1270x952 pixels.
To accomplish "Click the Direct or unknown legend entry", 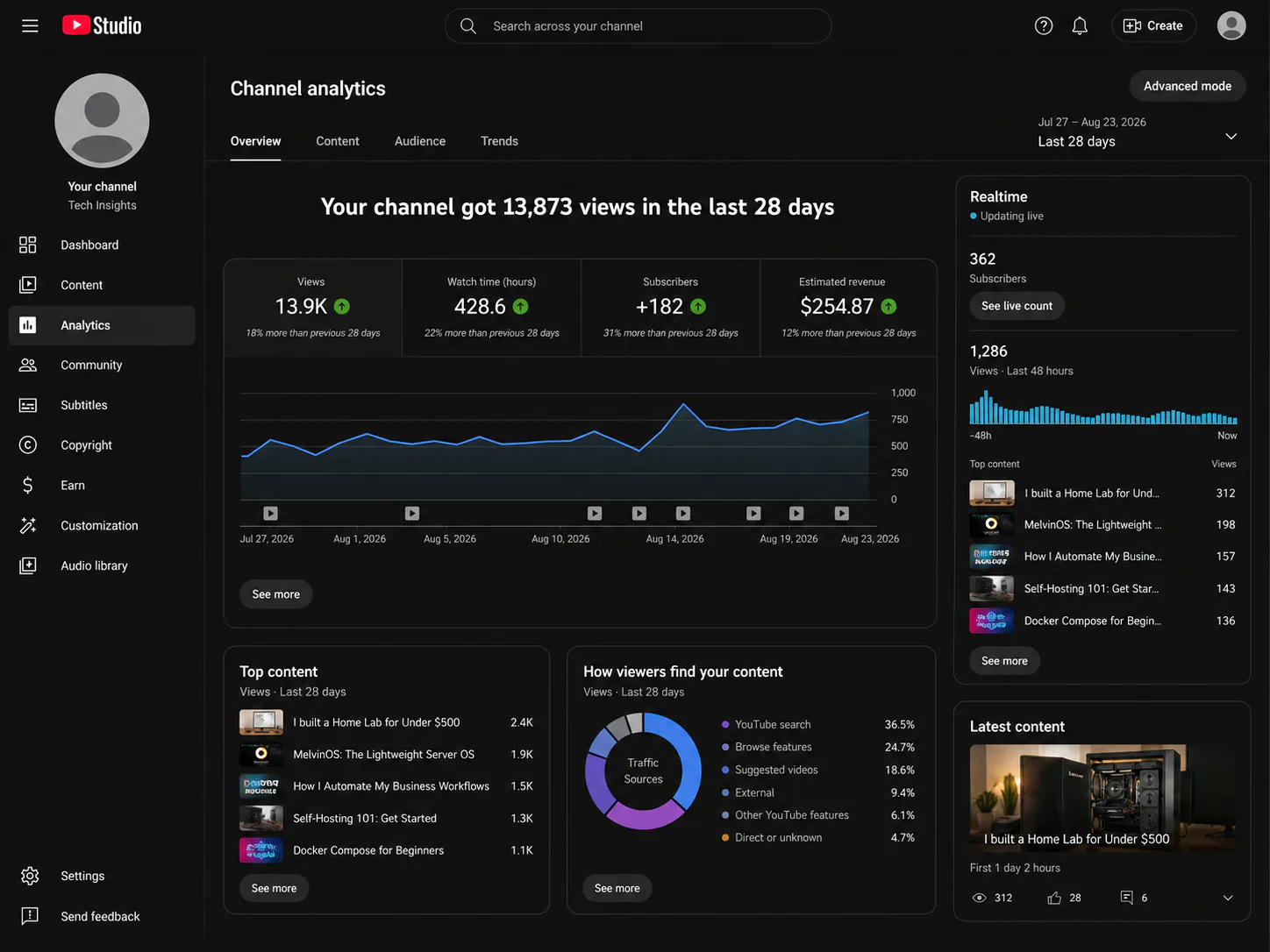I will pos(817,838).
